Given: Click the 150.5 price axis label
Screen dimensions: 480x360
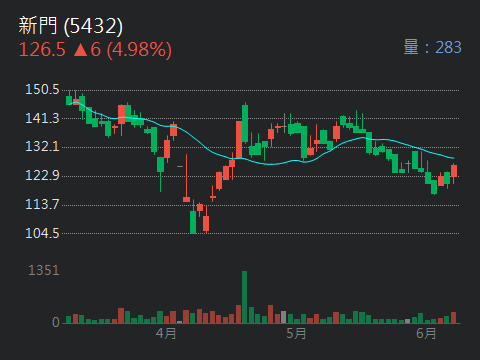Looking at the screenshot, I should (42, 89).
